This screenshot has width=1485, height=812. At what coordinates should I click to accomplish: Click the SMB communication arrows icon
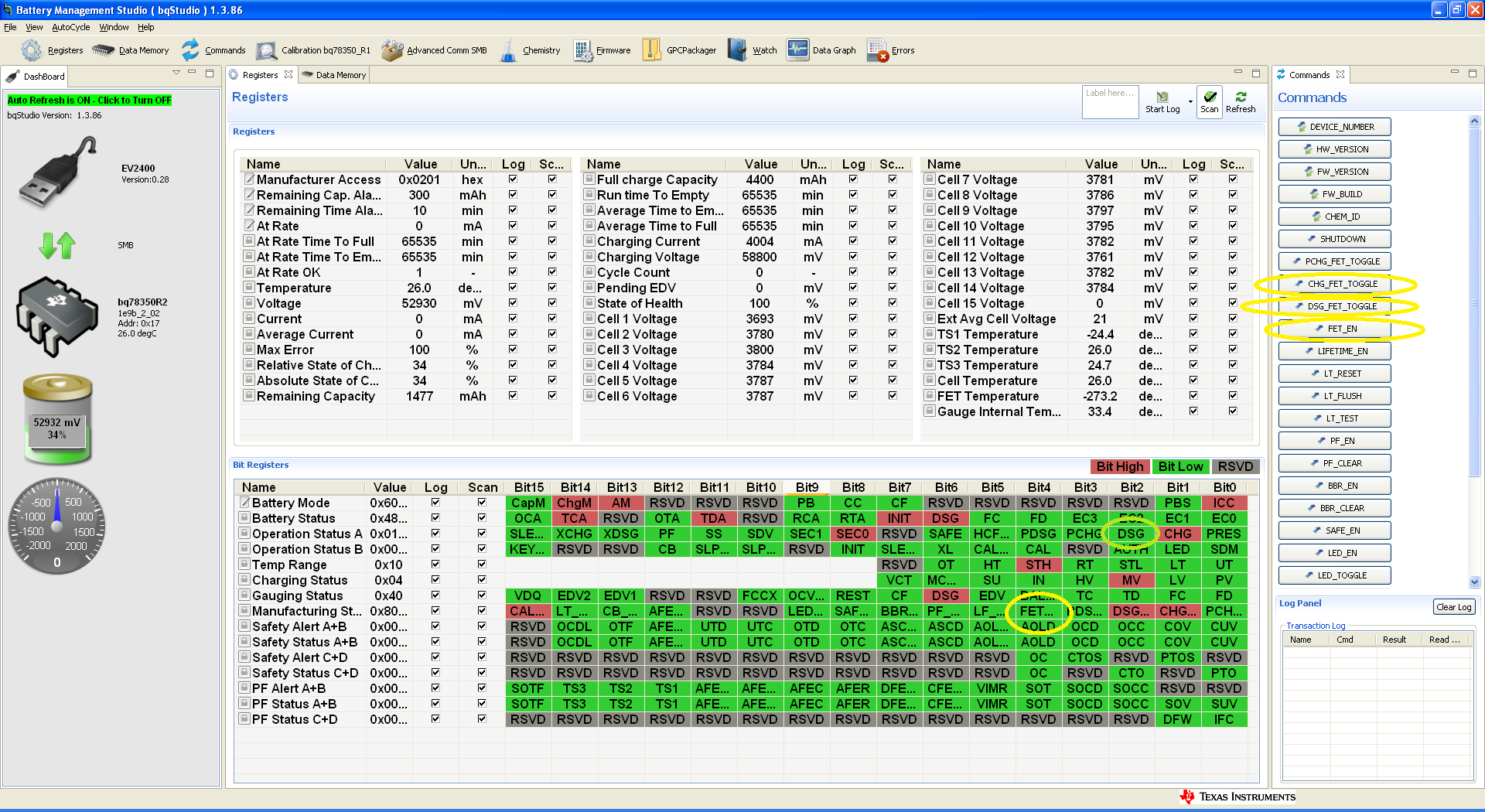pyautogui.click(x=57, y=245)
